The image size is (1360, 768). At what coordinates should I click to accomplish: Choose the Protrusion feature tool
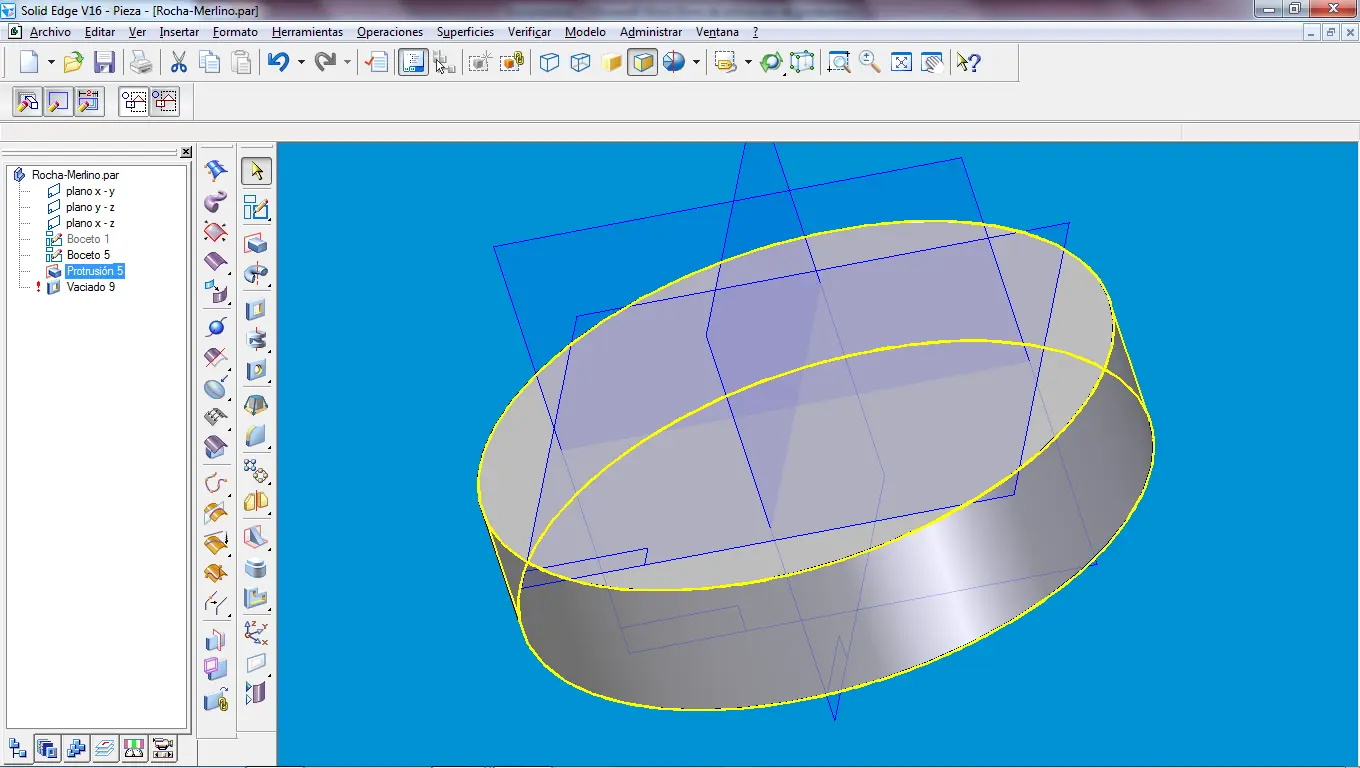tap(257, 244)
